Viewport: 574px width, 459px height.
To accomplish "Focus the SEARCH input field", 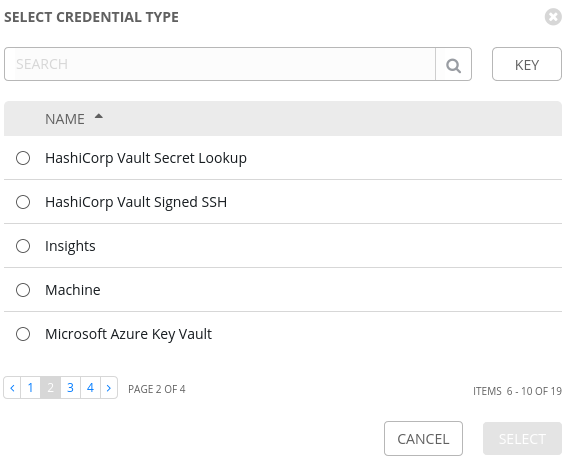I will [220, 64].
